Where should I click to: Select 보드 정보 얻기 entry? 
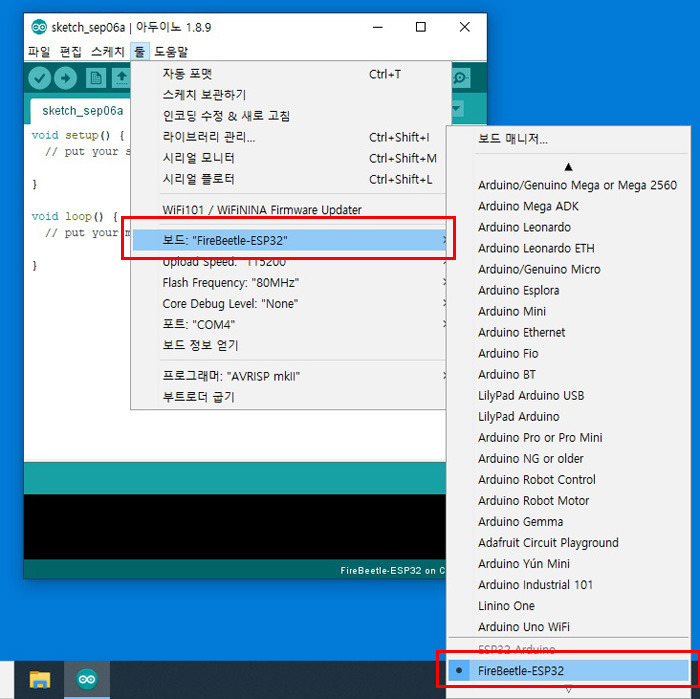[x=289, y=345]
